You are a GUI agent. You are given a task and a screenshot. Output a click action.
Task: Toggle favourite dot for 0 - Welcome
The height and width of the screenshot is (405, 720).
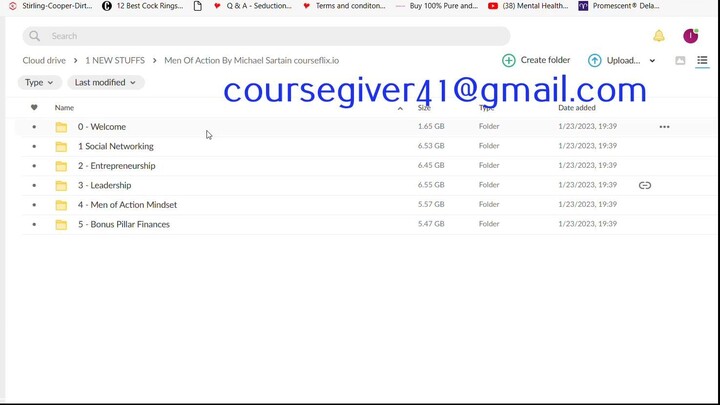[x=34, y=127]
